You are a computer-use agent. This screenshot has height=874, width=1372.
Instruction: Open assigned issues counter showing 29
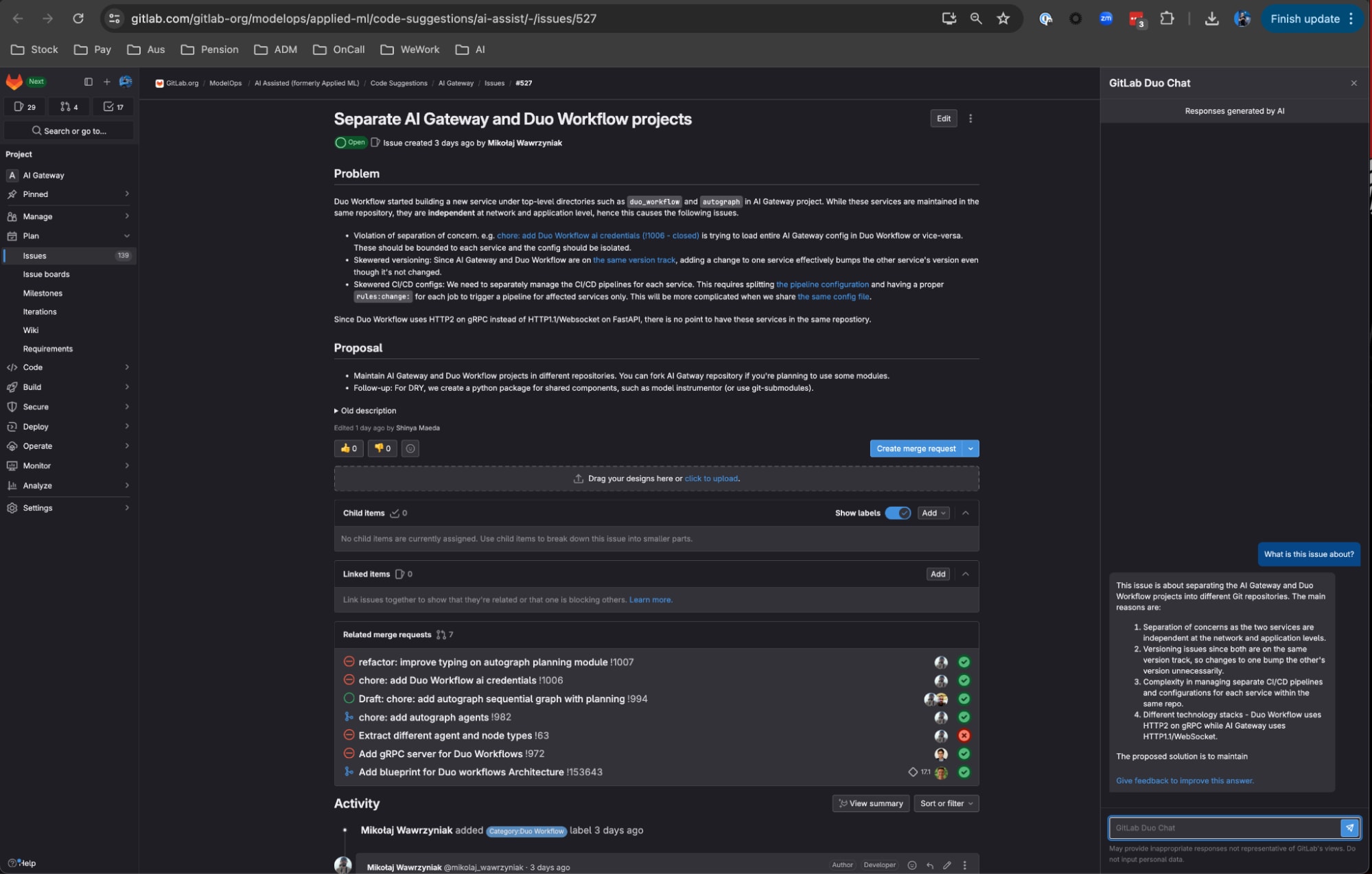25,106
